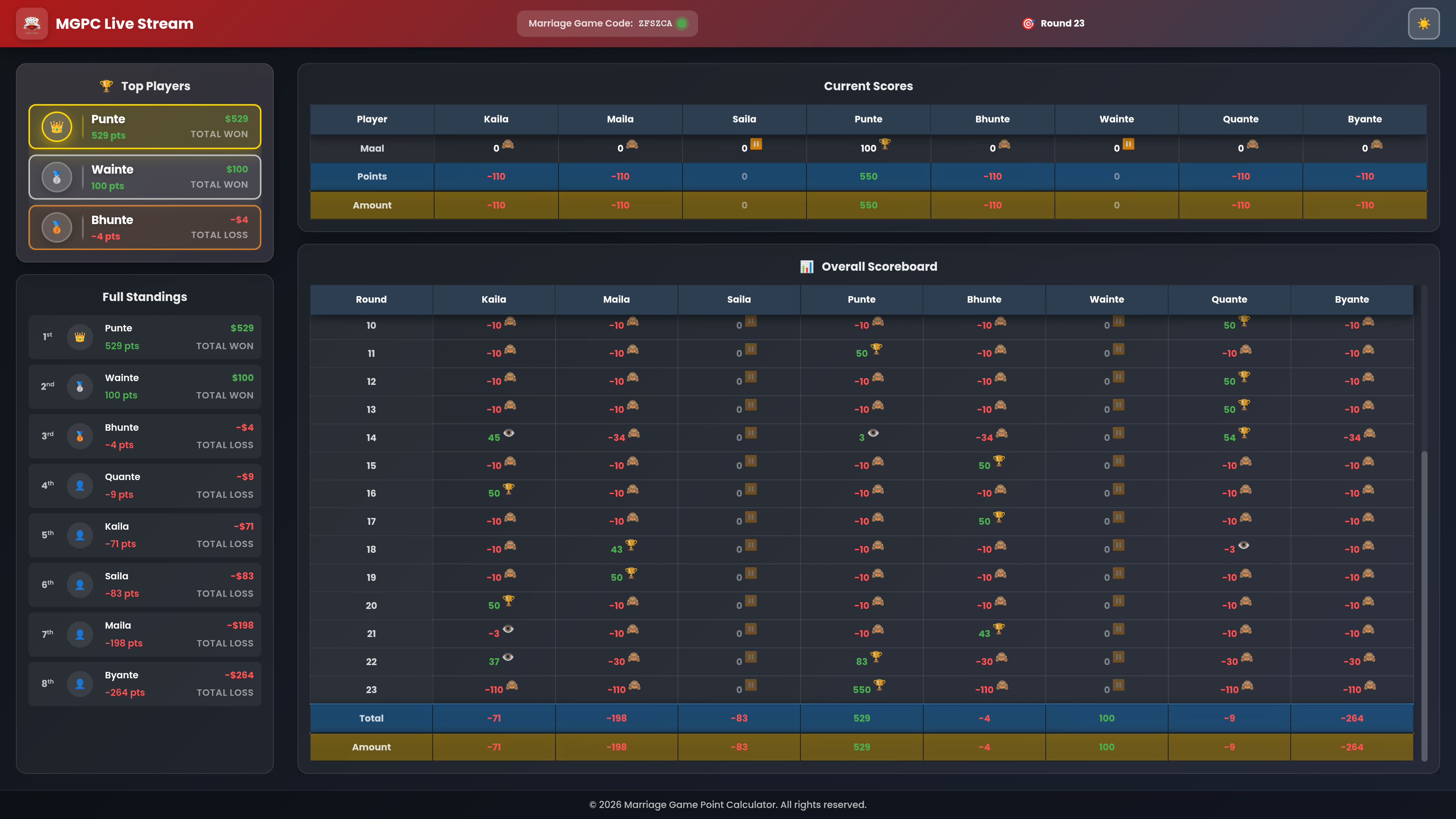The height and width of the screenshot is (819, 1456).
Task: Click pause icon beside Saila's Maal score
Action: pos(756,144)
